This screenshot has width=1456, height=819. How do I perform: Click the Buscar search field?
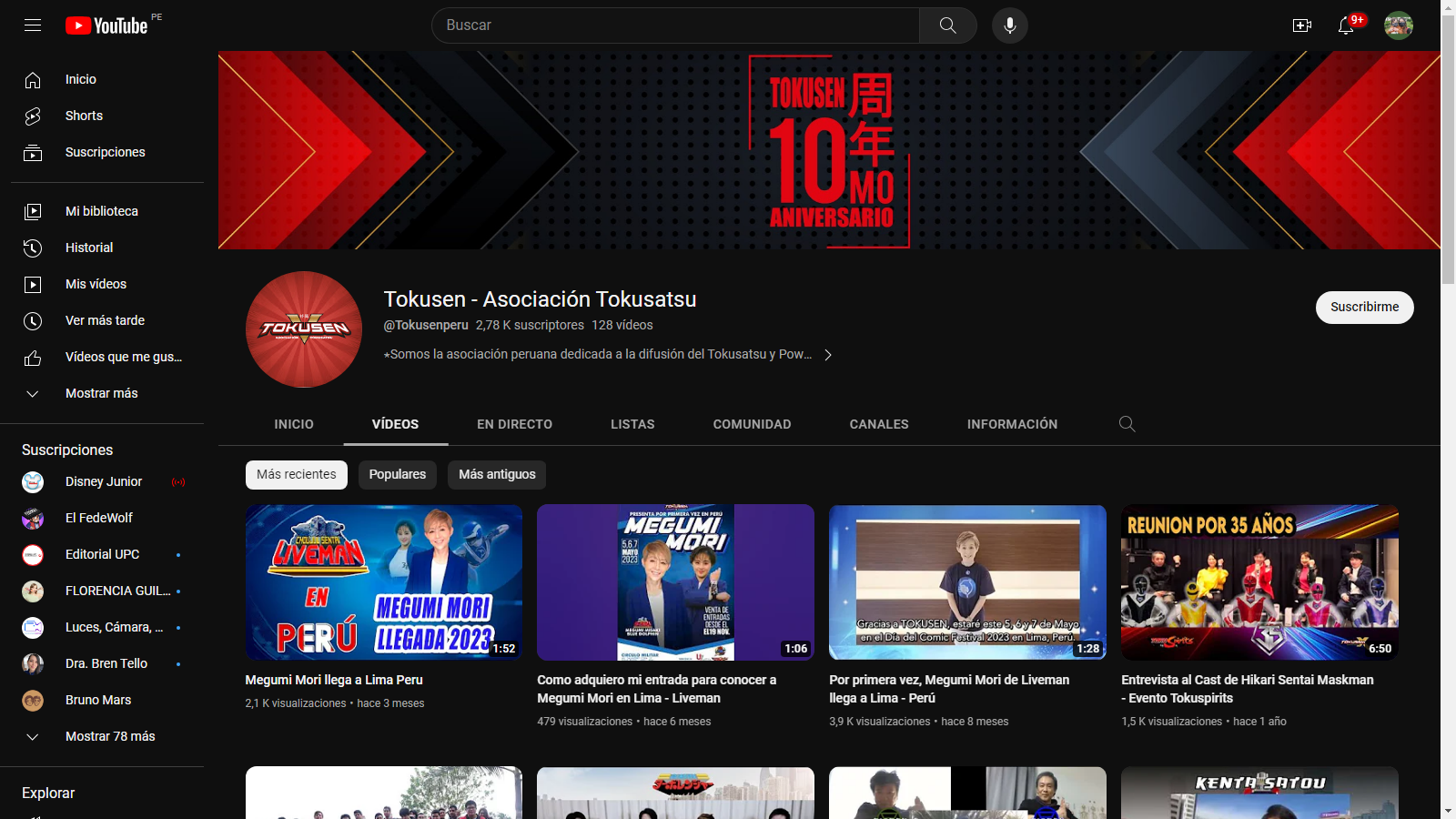point(675,25)
